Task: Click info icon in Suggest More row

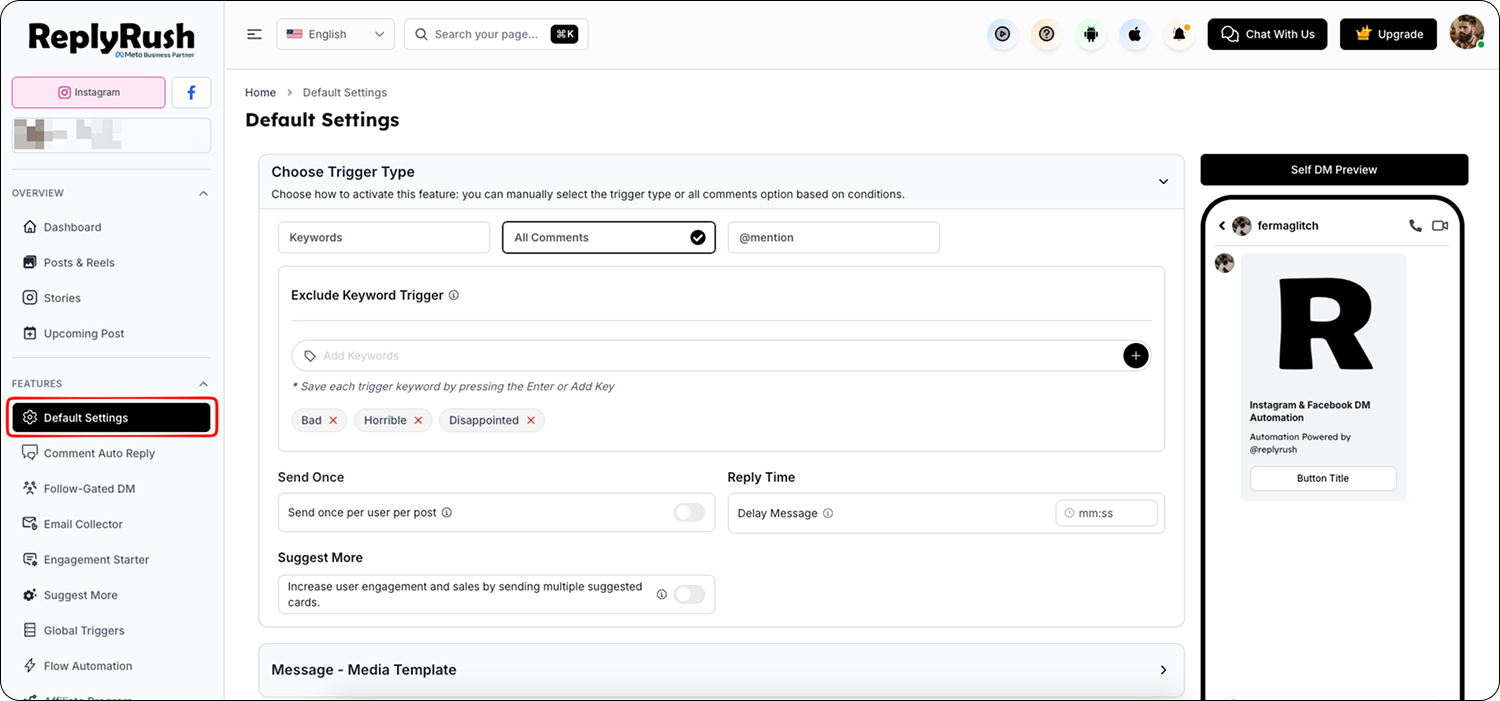Action: click(x=661, y=594)
